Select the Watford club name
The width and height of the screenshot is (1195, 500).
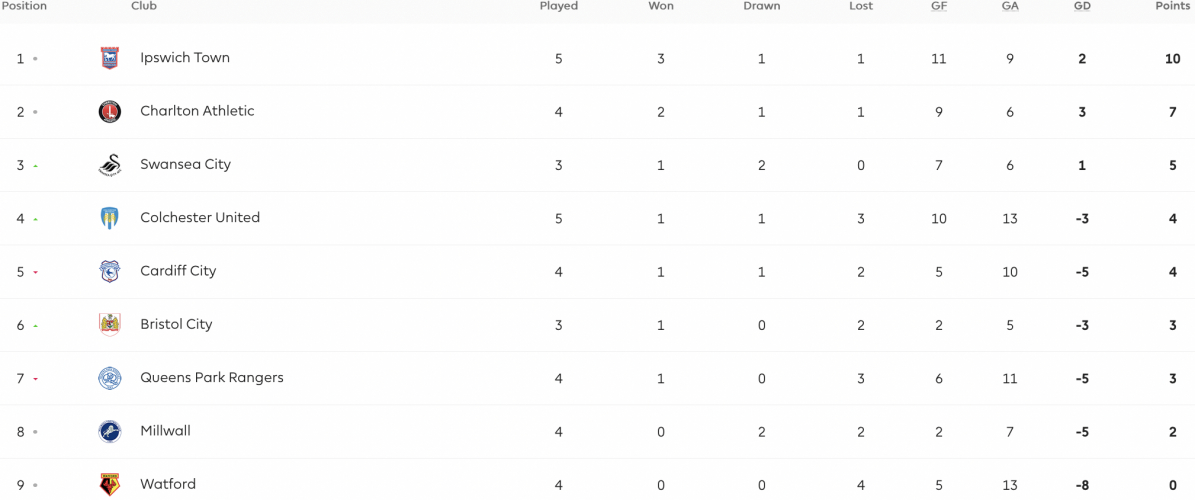[168, 484]
